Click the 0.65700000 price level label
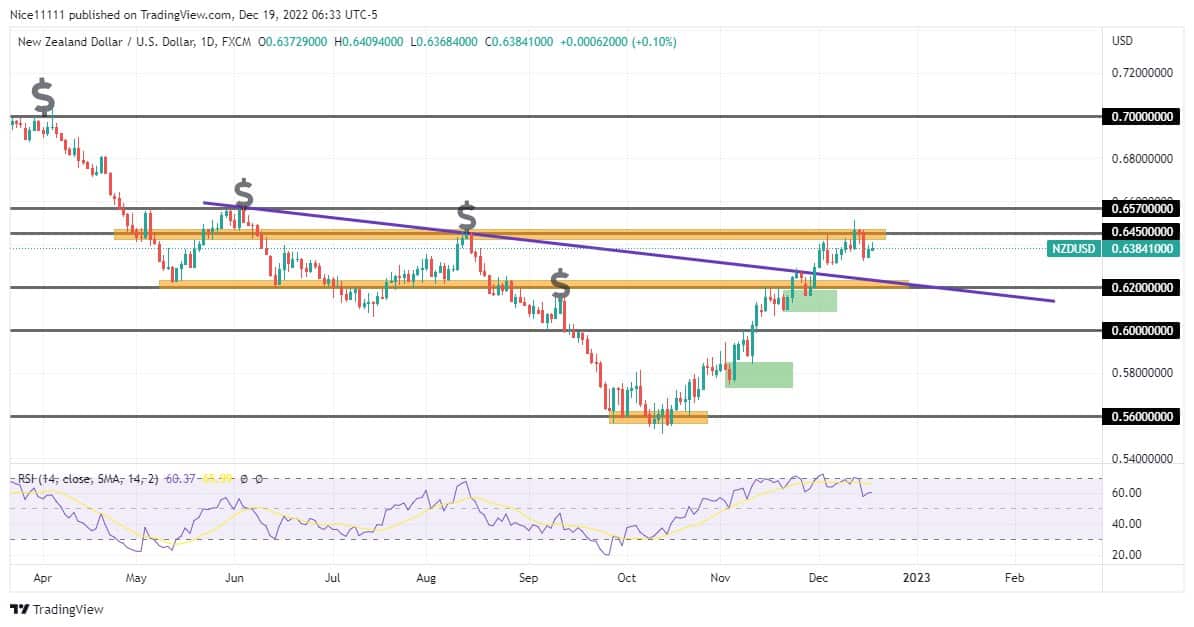1194x627 pixels. 1141,208
